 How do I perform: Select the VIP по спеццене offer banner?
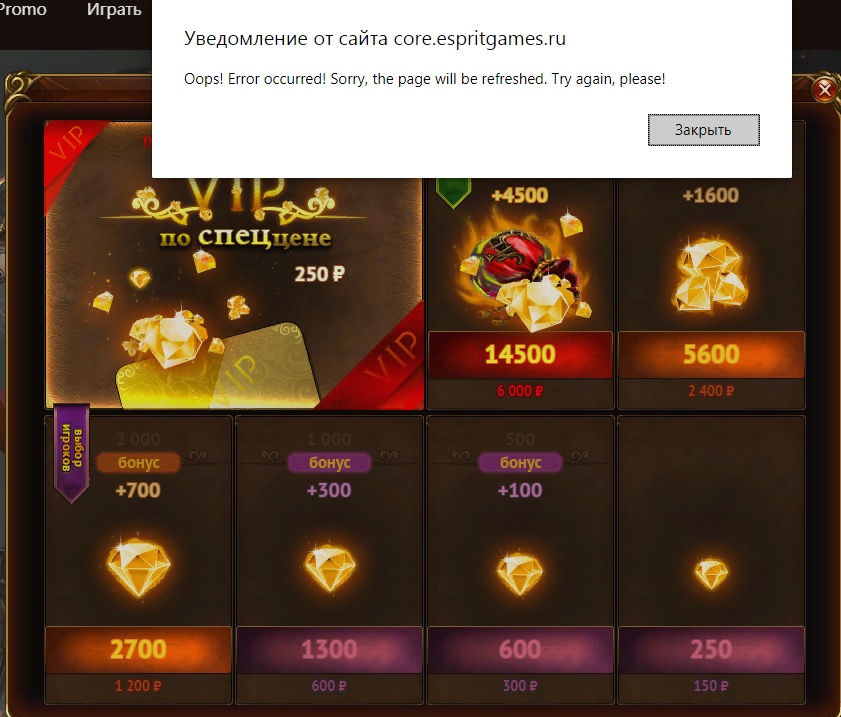click(234, 292)
